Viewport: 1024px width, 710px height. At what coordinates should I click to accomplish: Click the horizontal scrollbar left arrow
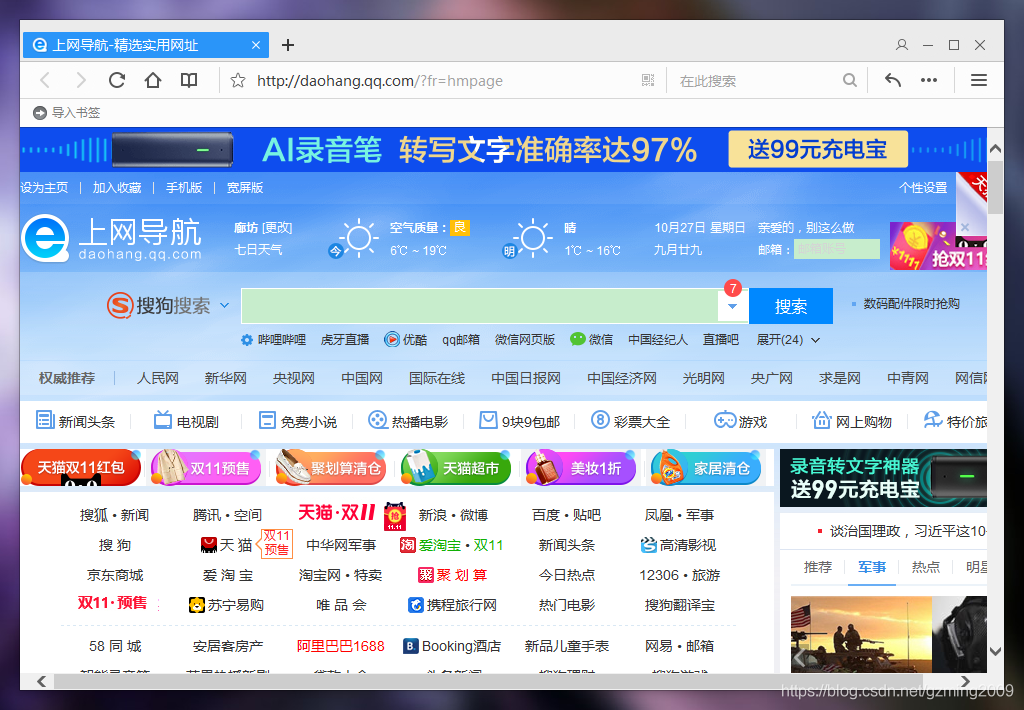[x=41, y=681]
